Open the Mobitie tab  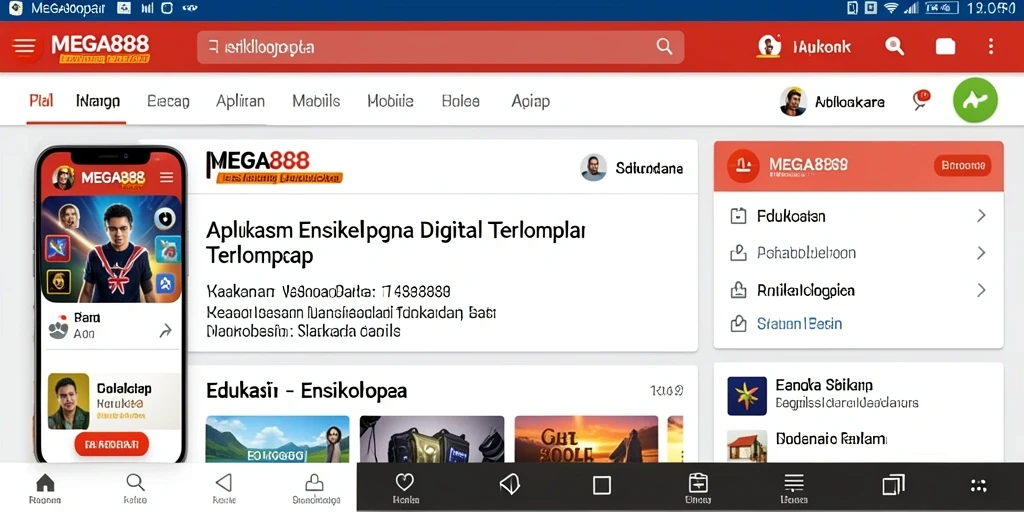coord(391,101)
